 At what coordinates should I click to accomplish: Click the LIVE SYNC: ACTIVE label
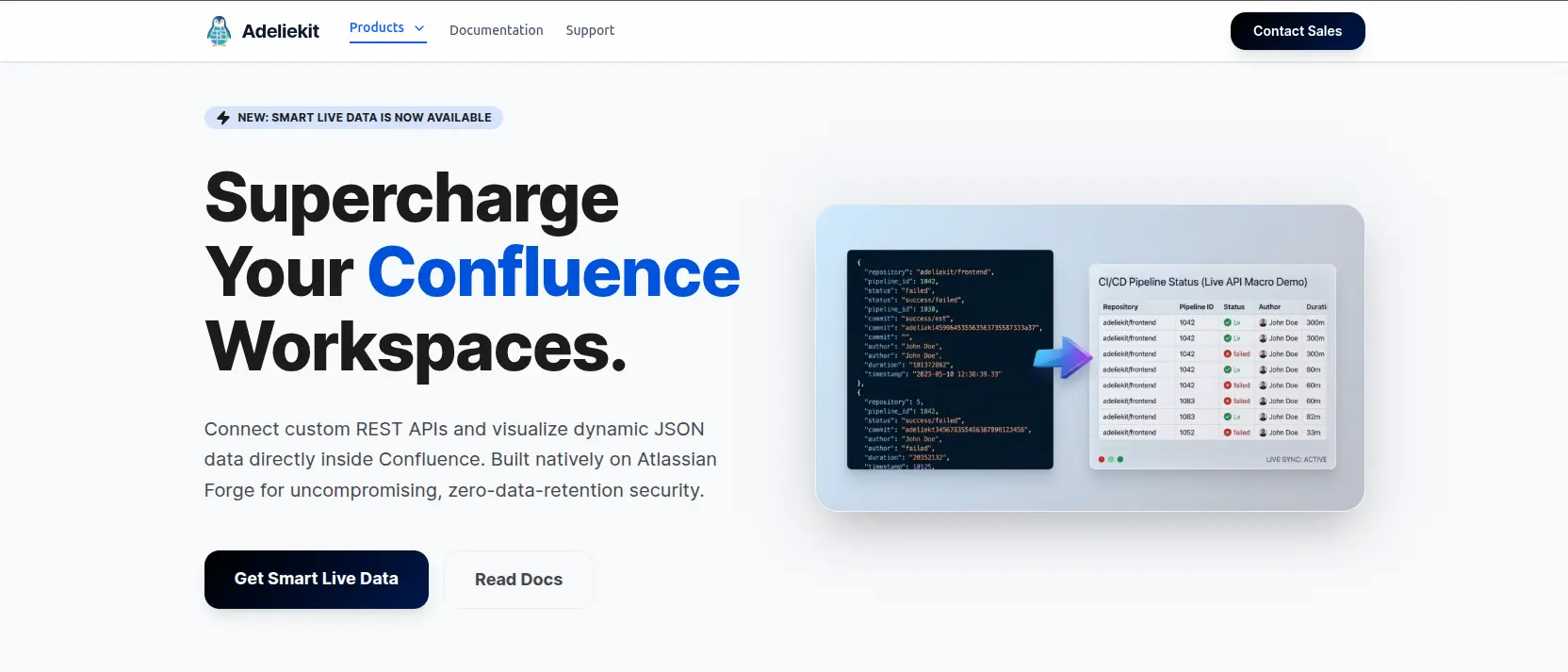coord(1296,460)
